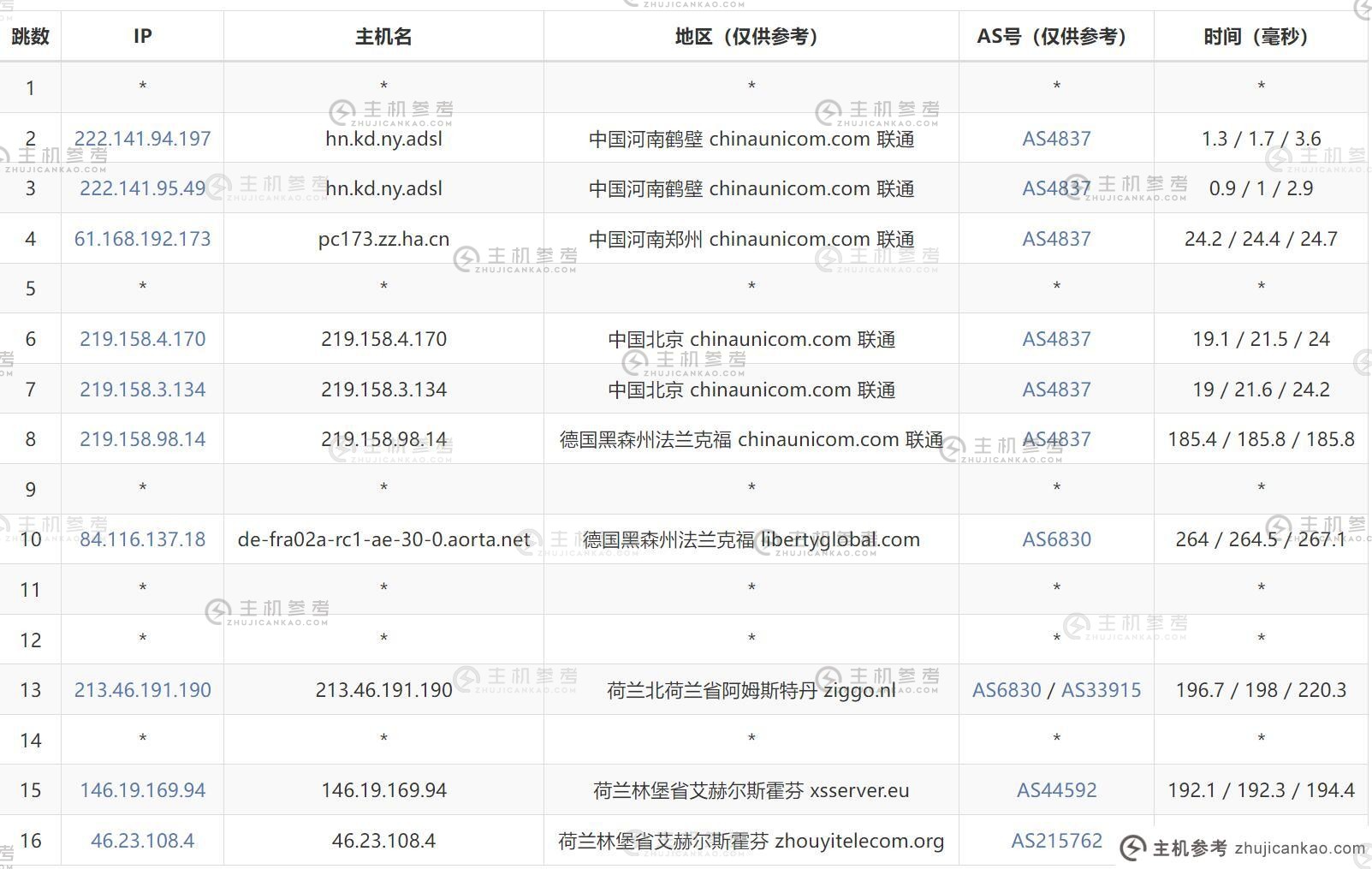The image size is (1372, 869).
Task: Click the IP column header
Action: coord(142,36)
